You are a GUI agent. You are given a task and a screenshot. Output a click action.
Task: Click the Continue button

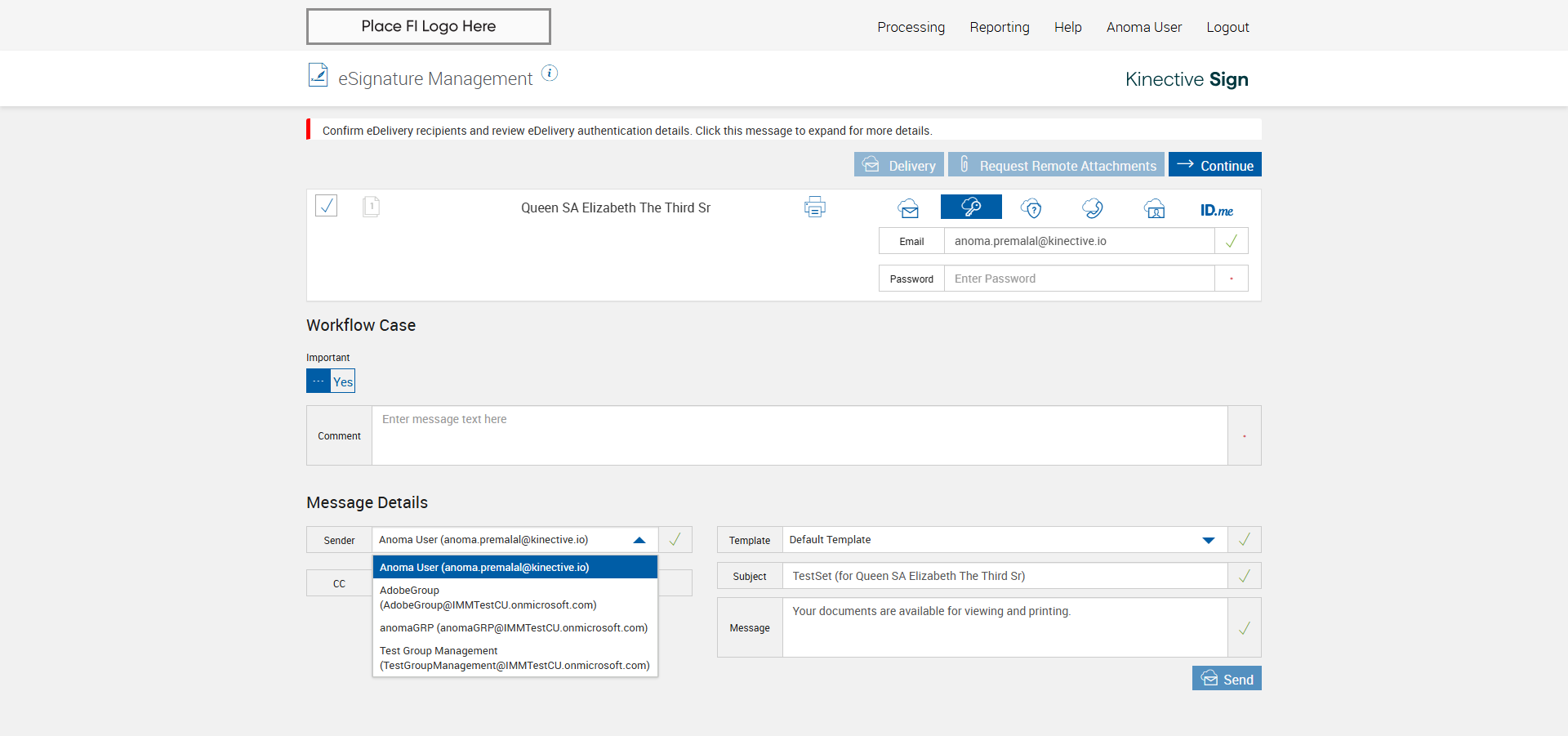(1215, 165)
